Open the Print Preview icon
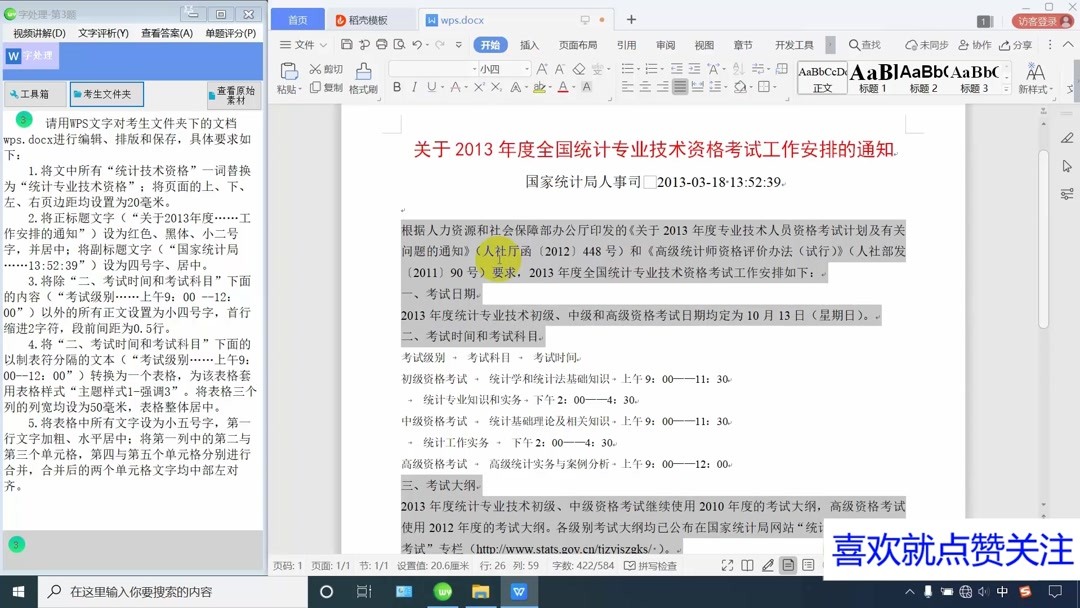Screen dimensions: 1080x608 [400, 45]
